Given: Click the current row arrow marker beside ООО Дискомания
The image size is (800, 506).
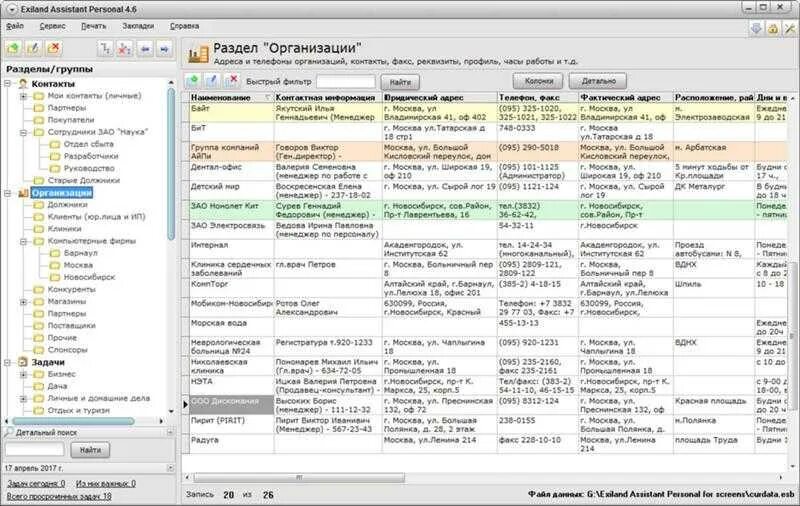Looking at the screenshot, I should 185,404.
